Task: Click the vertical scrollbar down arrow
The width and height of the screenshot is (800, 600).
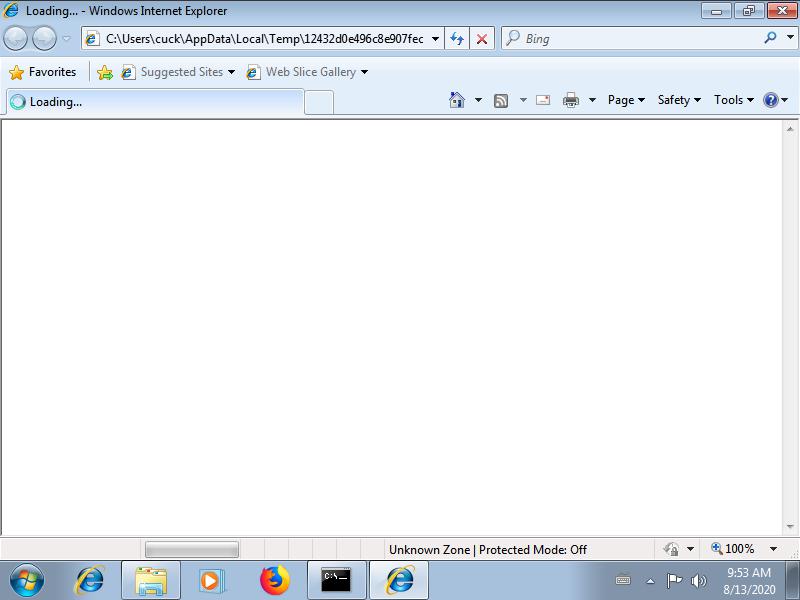Action: pos(790,527)
